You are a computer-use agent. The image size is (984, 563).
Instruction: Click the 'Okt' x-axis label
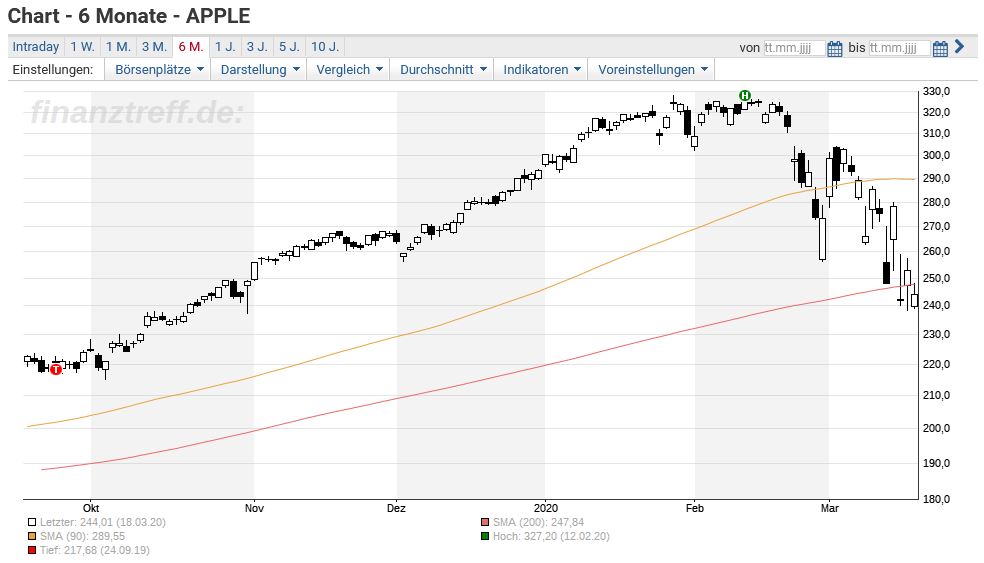(90, 508)
